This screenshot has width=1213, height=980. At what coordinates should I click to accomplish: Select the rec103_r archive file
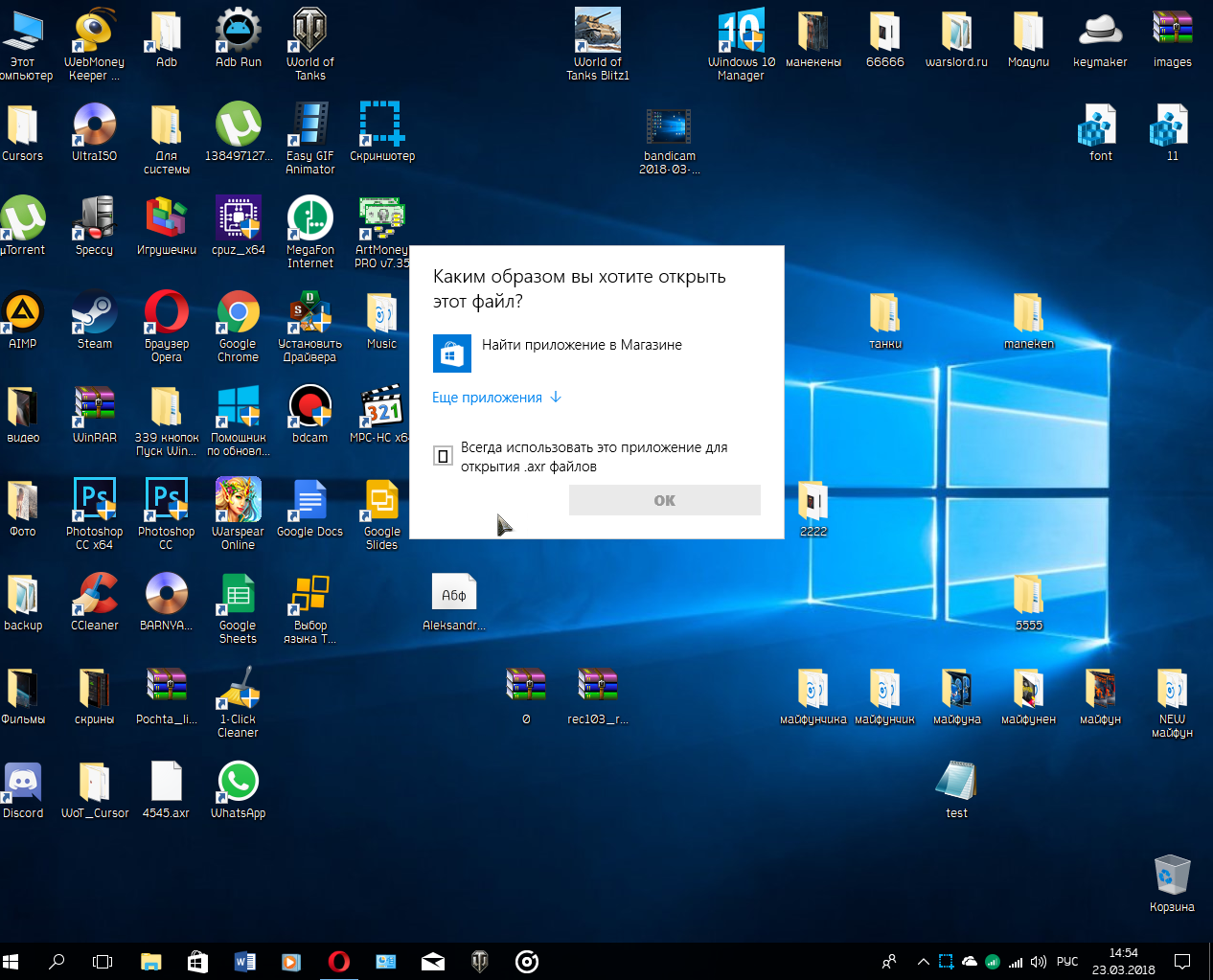pyautogui.click(x=597, y=695)
